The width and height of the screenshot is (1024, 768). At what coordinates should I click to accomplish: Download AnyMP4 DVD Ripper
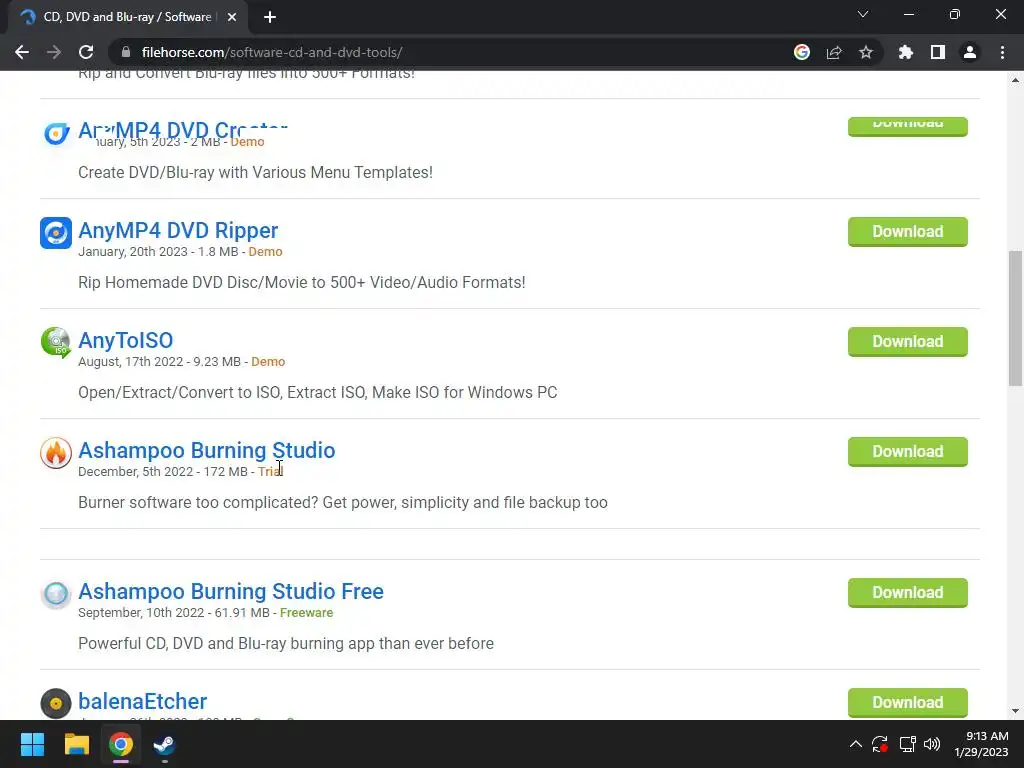point(908,232)
